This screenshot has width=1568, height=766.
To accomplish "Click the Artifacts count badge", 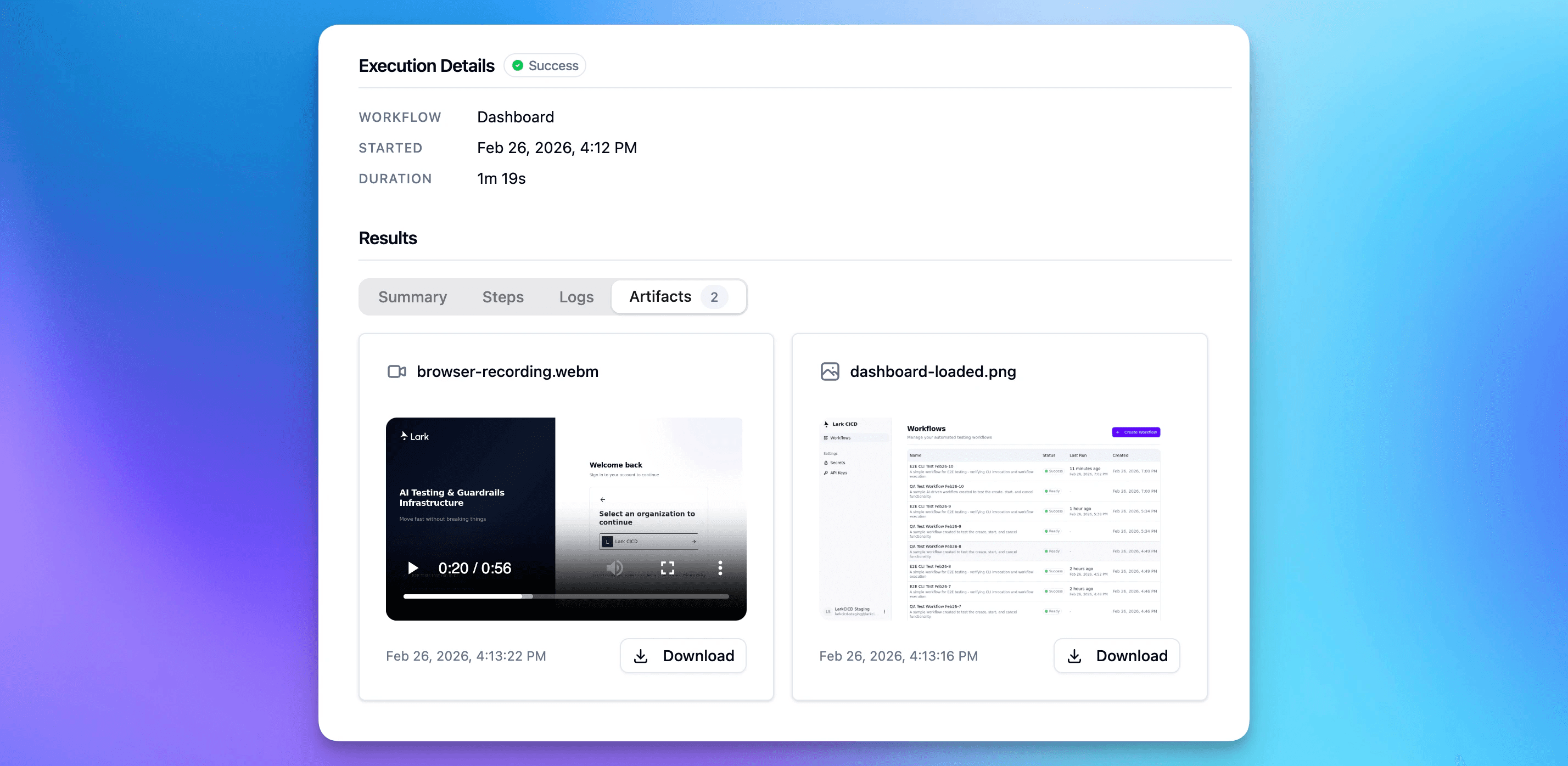I will click(714, 297).
